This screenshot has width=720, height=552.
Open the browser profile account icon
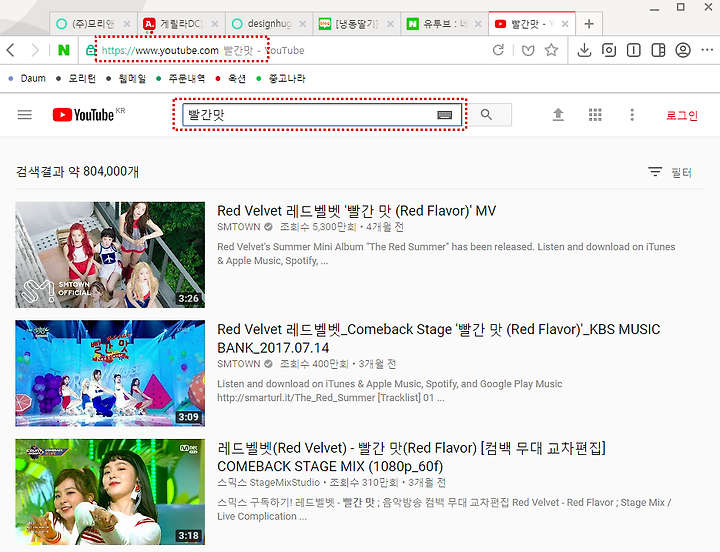pos(683,50)
